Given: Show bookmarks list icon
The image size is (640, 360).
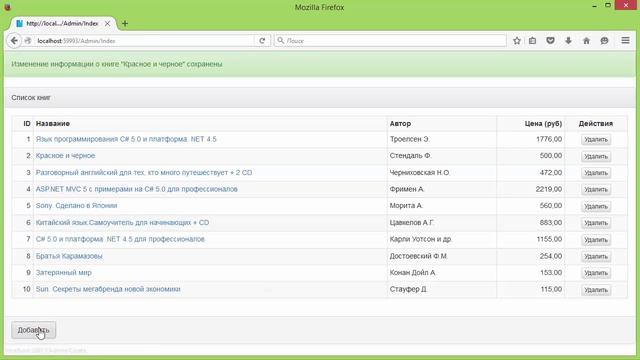Looking at the screenshot, I should click(x=533, y=41).
